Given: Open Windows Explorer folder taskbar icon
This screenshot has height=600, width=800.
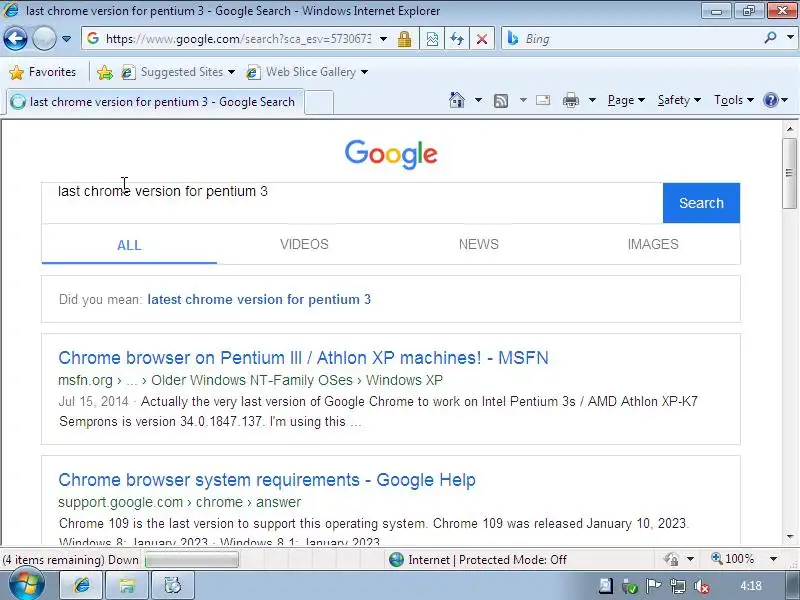Looking at the screenshot, I should click(x=127, y=585).
